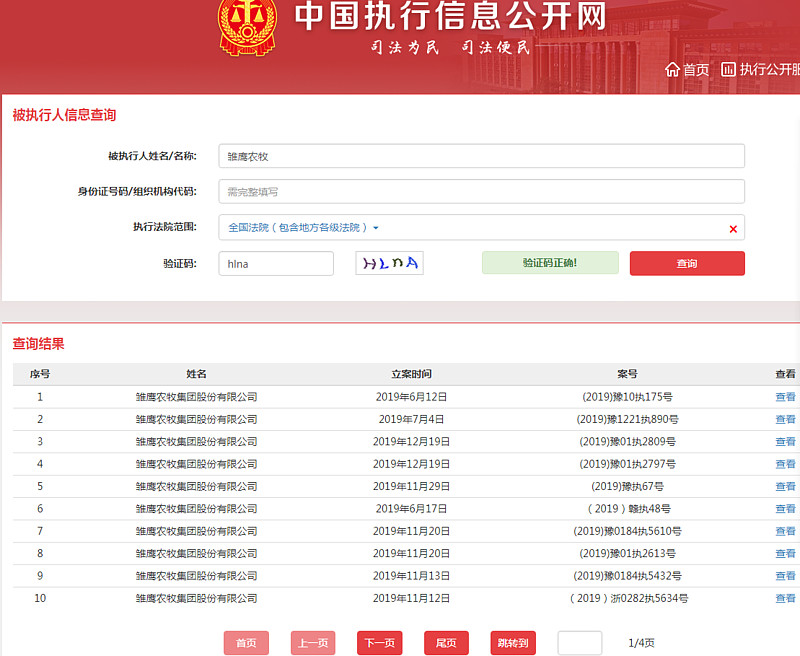Focus the 身份证号码/组织机构代码 input field

tap(481, 192)
